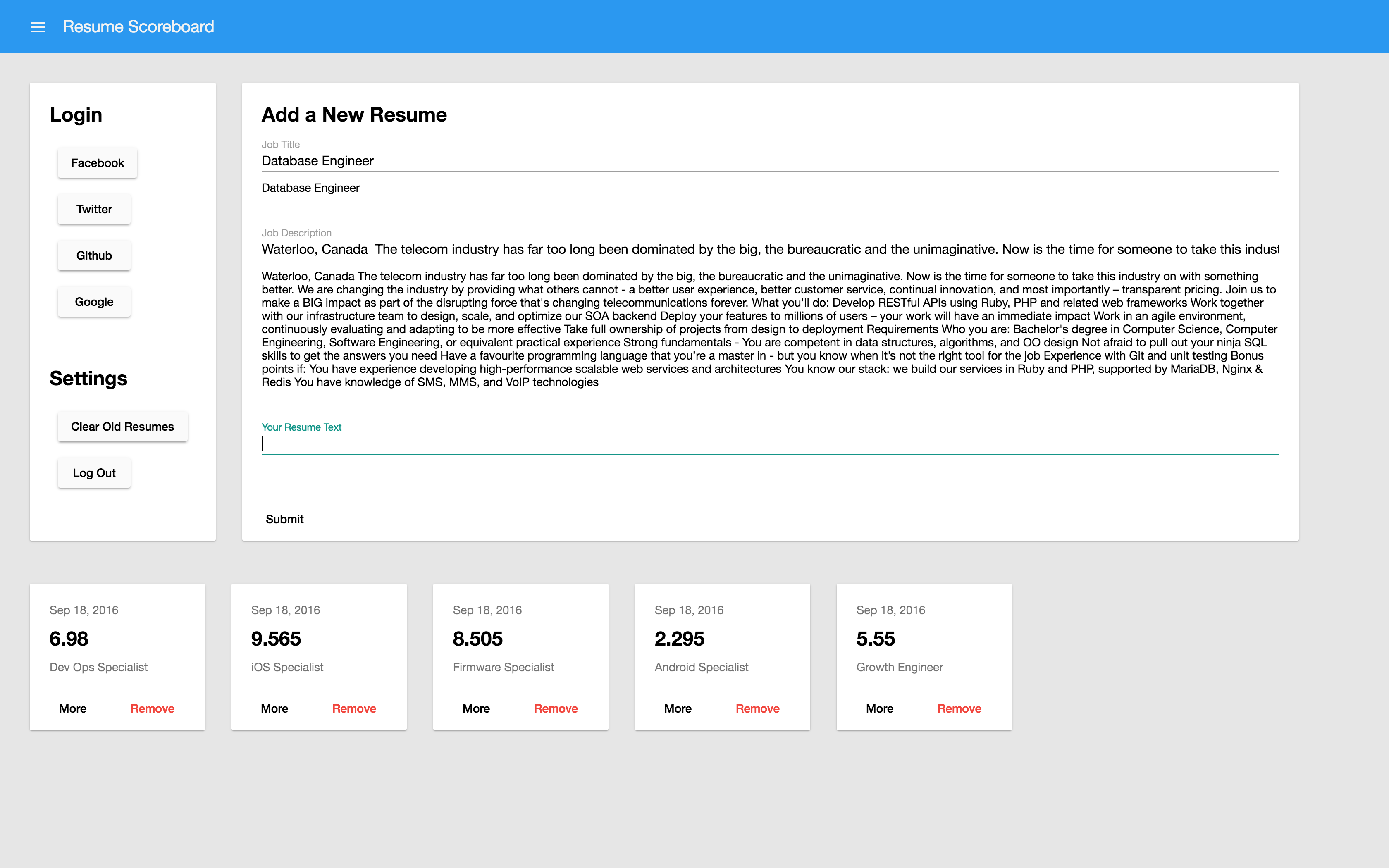Click the Log Out button
1389x868 pixels.
[94, 473]
